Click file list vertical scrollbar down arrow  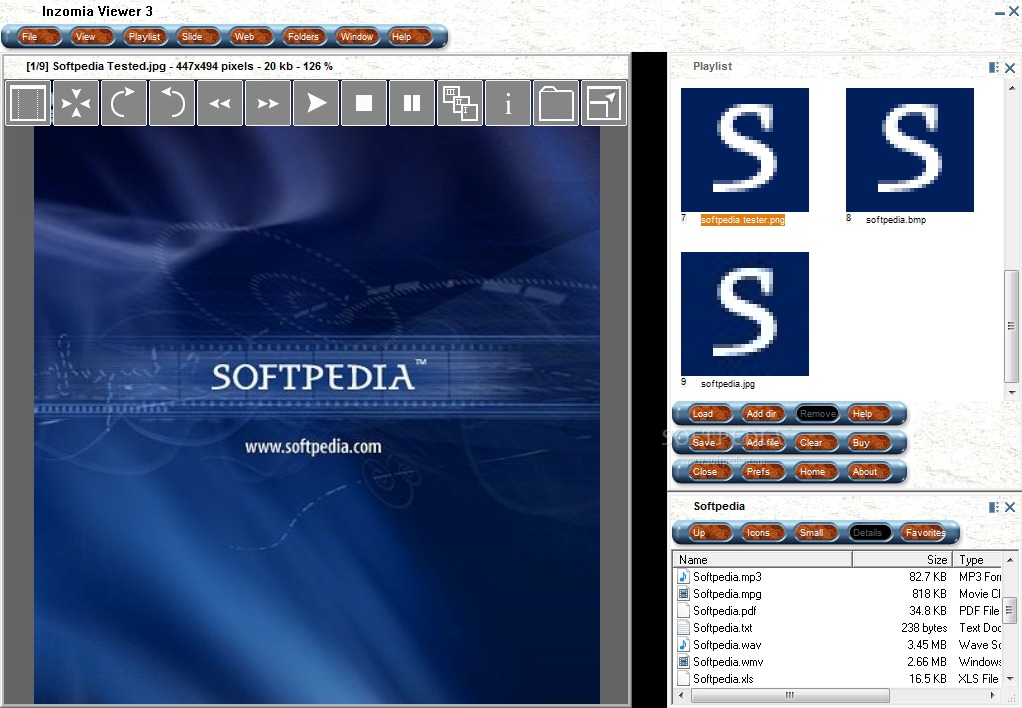click(1010, 679)
